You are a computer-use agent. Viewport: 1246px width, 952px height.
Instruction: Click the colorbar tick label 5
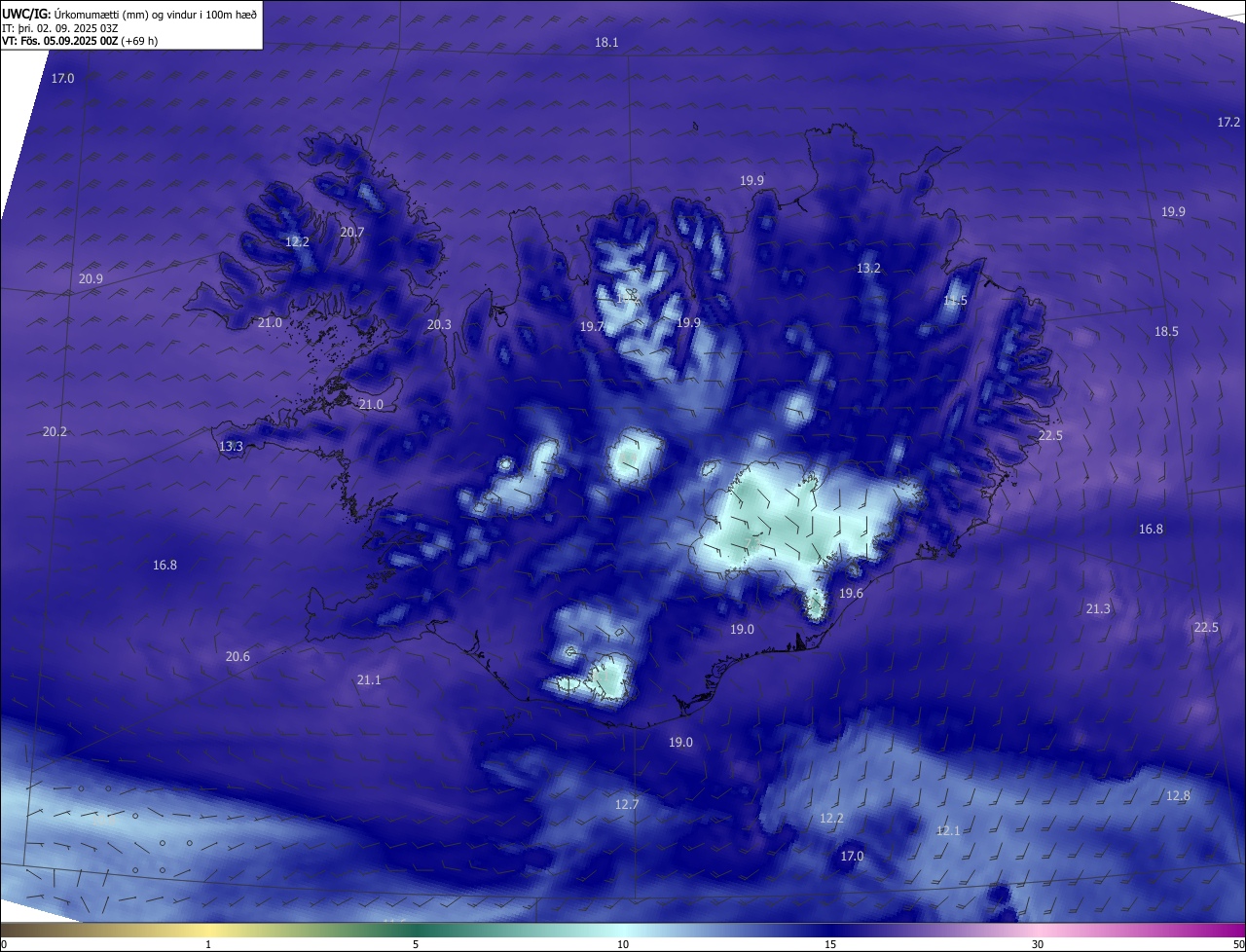pos(416,944)
